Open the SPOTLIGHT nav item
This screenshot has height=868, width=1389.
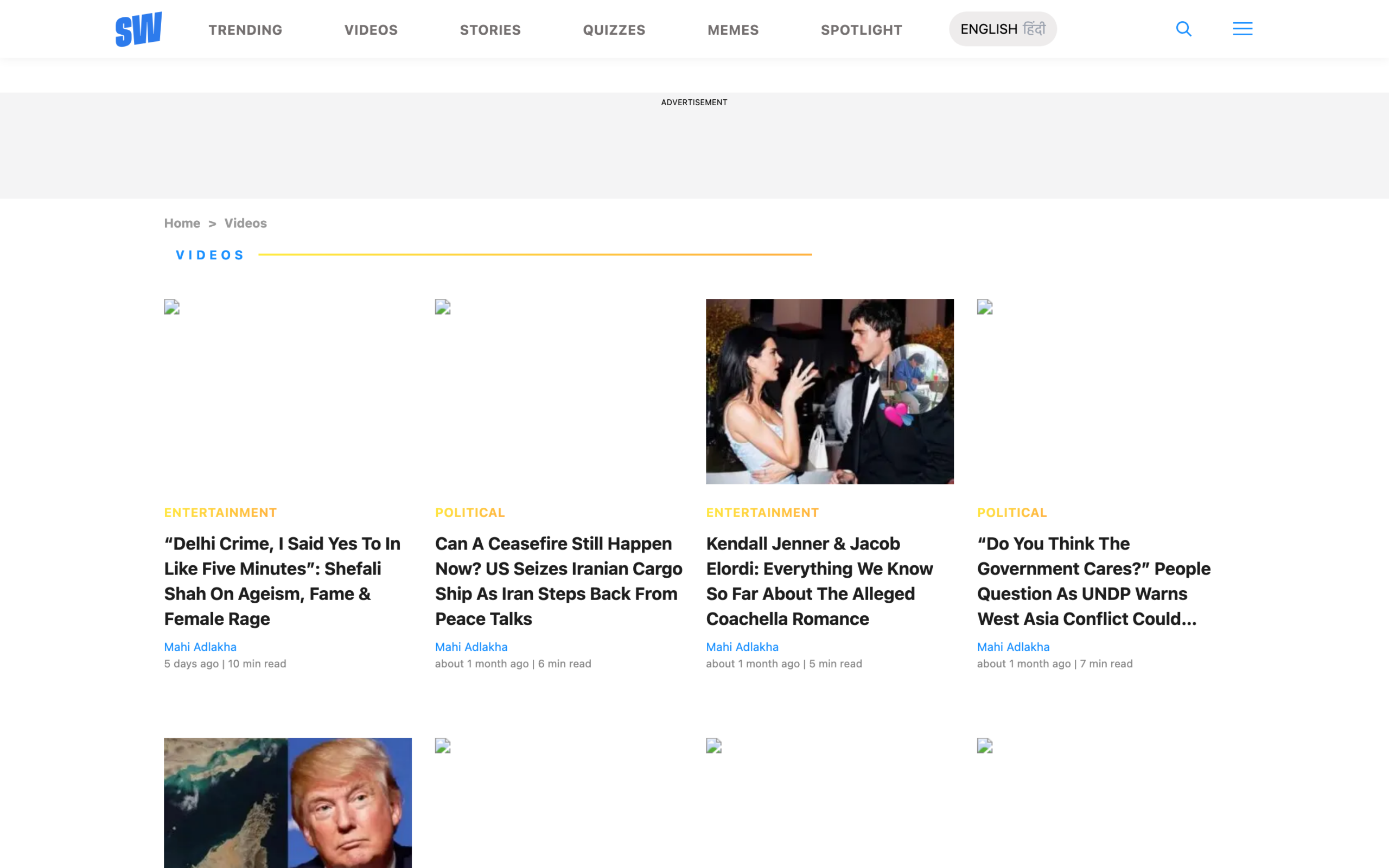click(862, 30)
